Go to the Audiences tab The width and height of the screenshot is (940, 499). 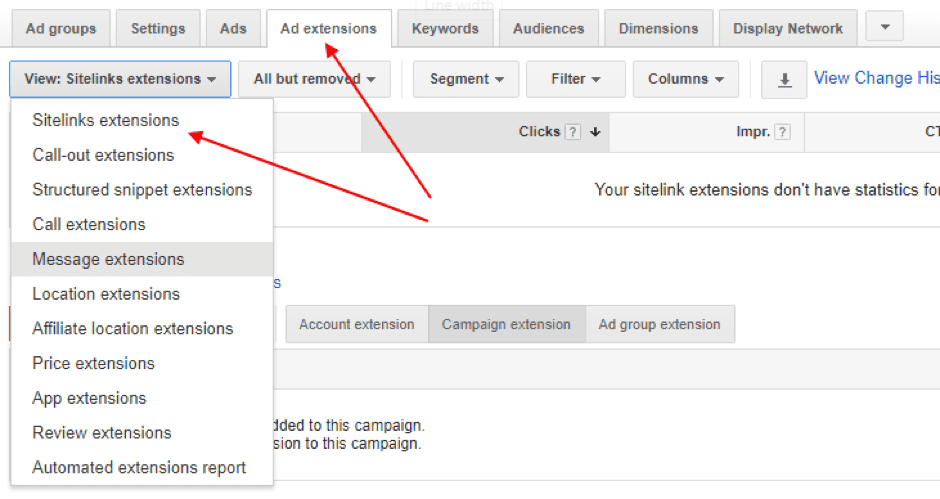[548, 28]
